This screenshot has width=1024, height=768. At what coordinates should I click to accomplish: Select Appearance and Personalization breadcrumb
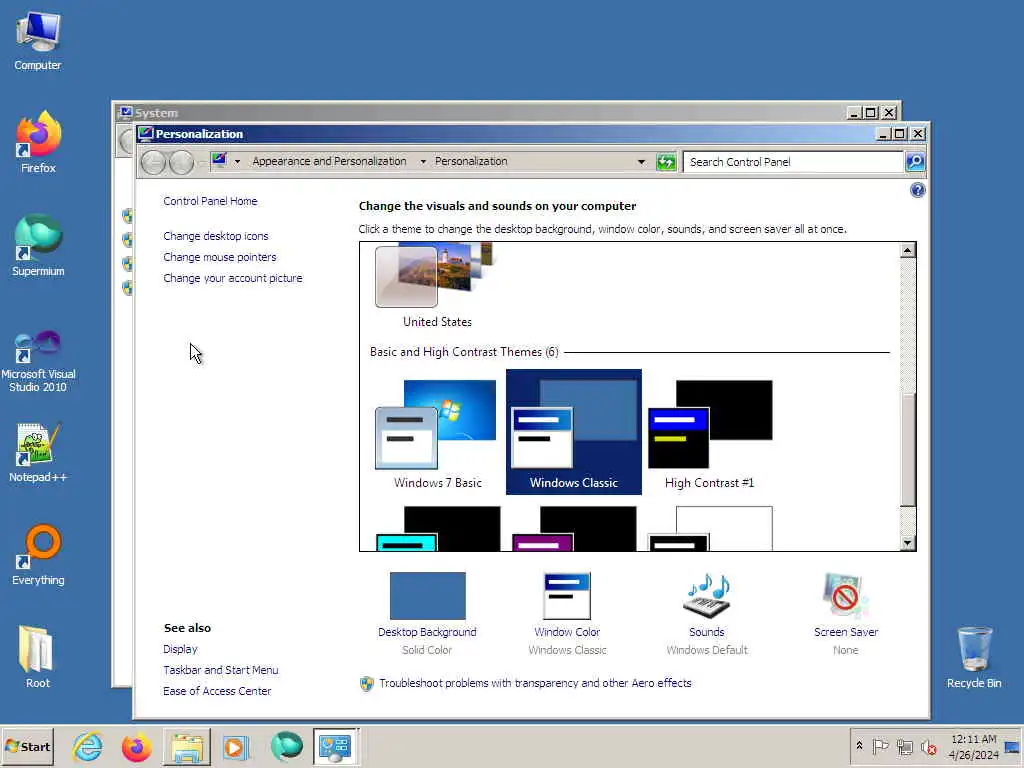click(329, 161)
